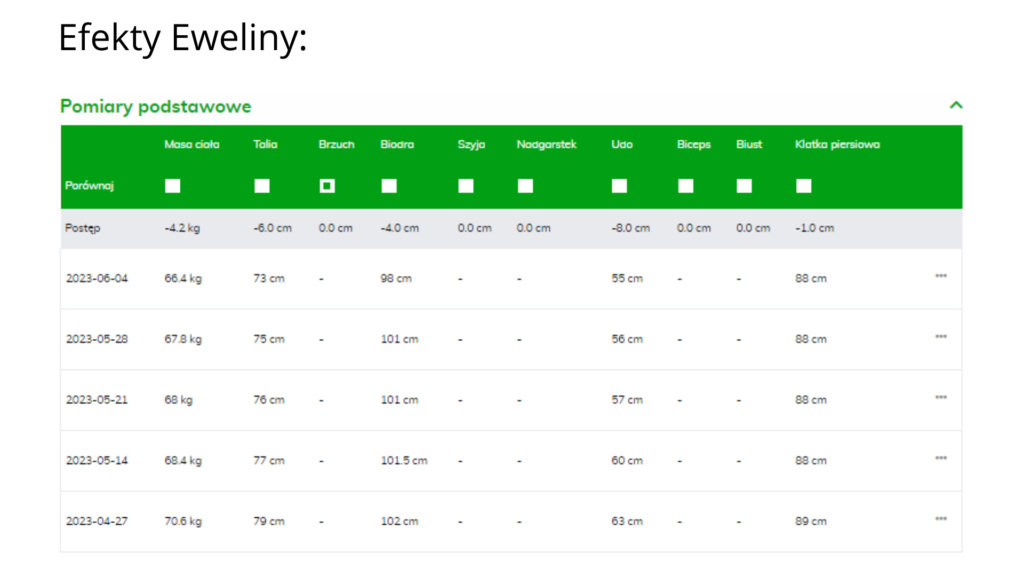Toggle the Brzuch compare checkbox
1024x576 pixels.
click(x=327, y=186)
